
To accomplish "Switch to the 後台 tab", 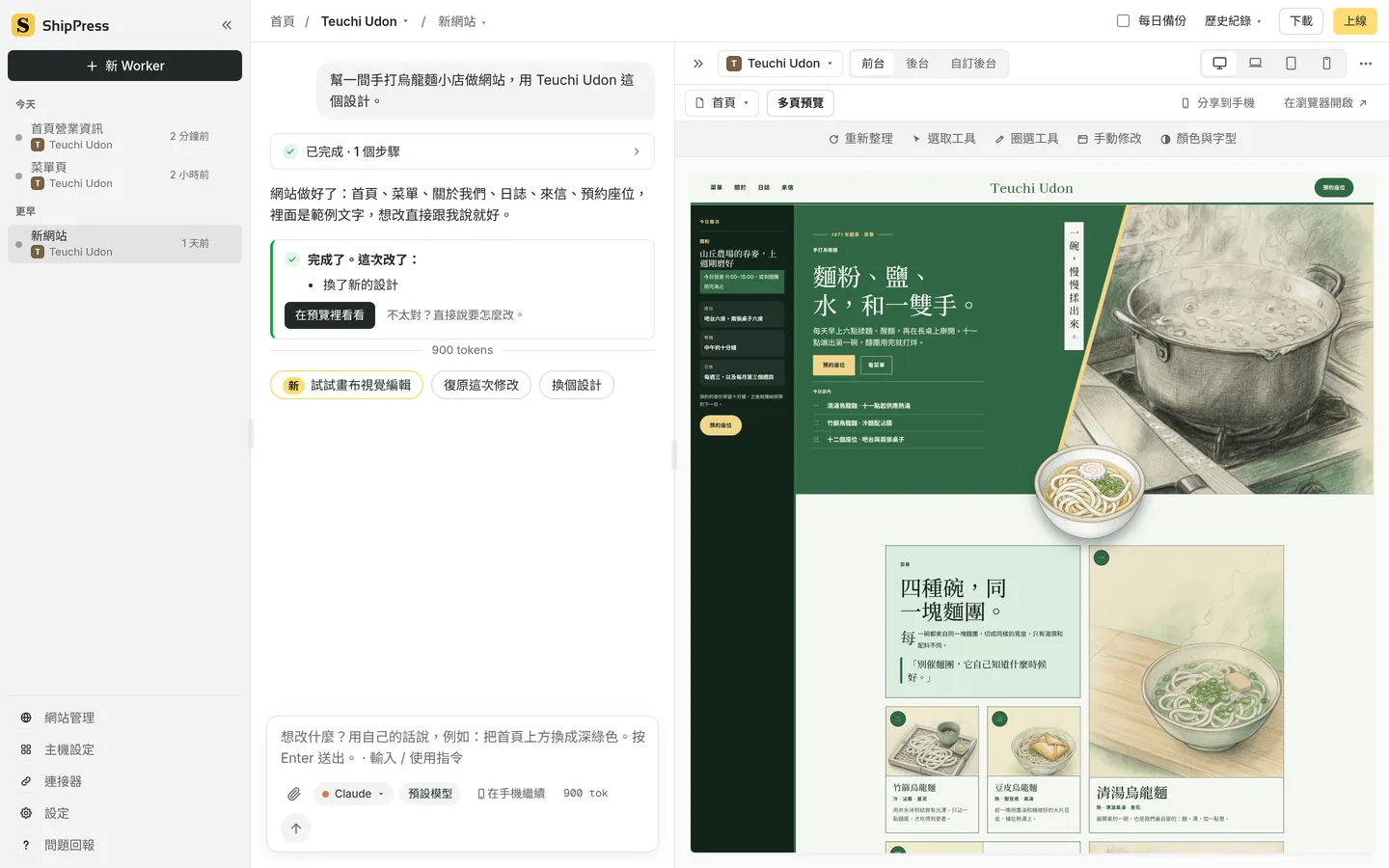I will (x=917, y=64).
